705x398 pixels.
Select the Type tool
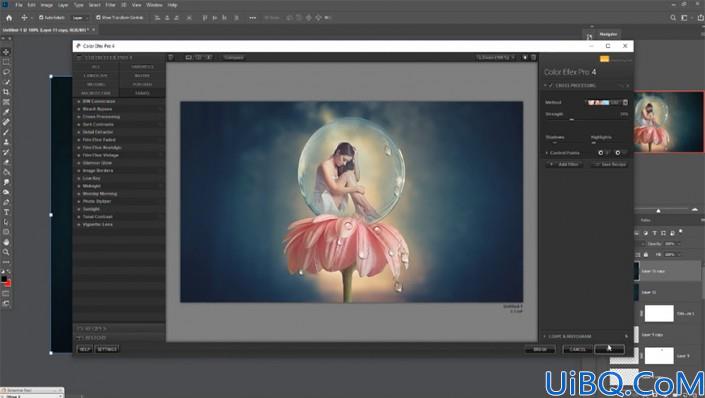[x=6, y=212]
